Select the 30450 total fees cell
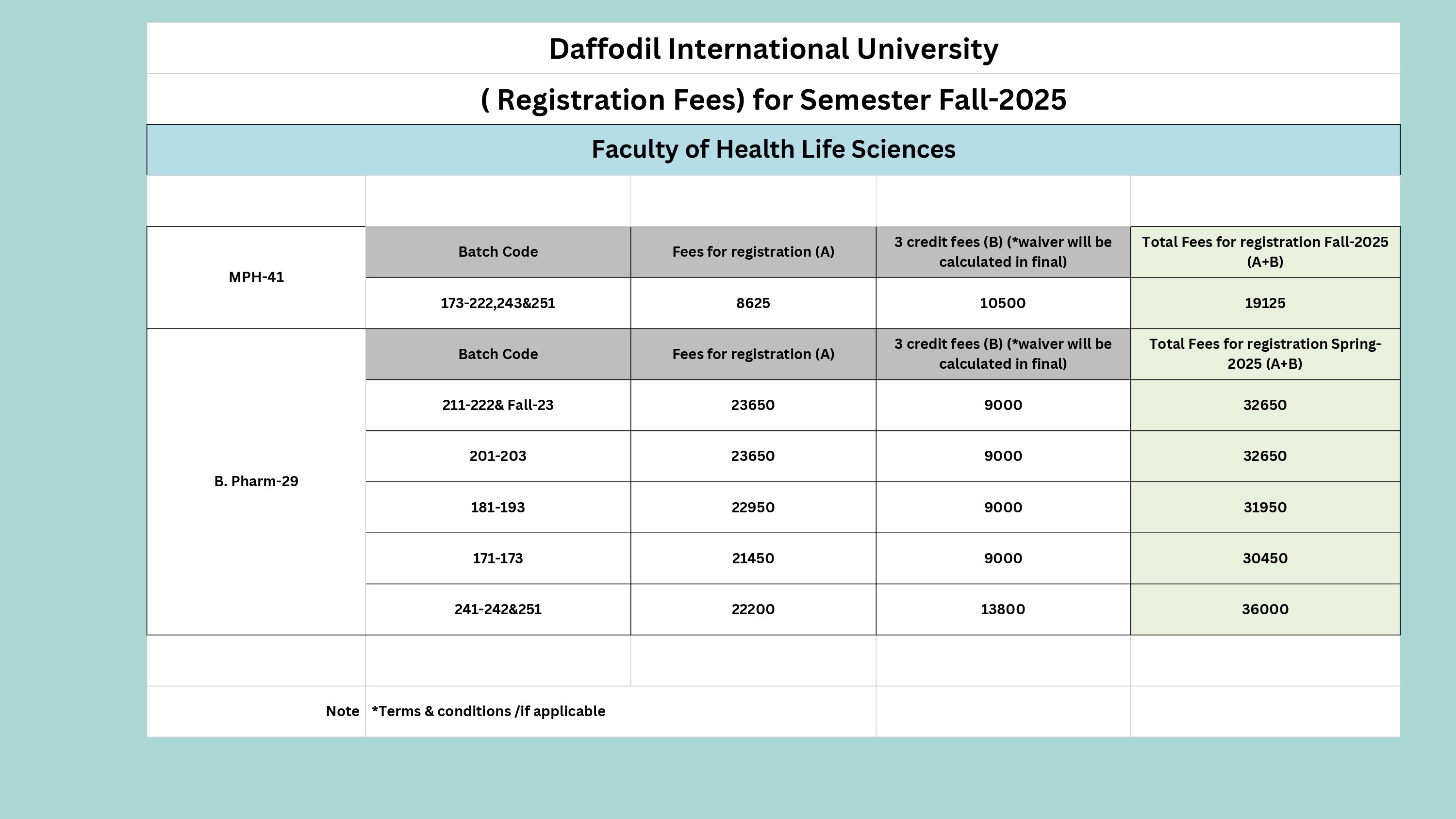The height and width of the screenshot is (819, 1456). pyautogui.click(x=1265, y=558)
